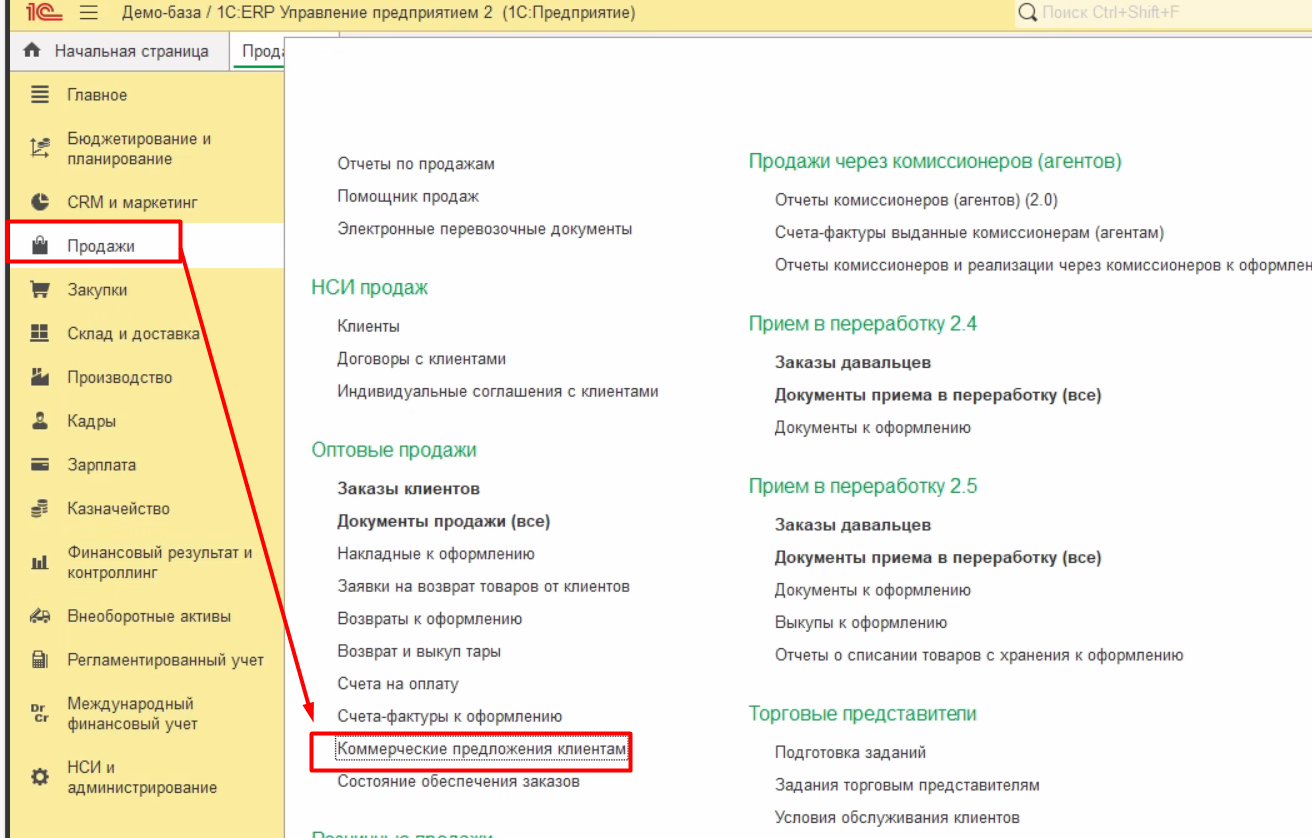The height and width of the screenshot is (838, 1312).
Task: Click the search magnifier icon
Action: (1027, 13)
